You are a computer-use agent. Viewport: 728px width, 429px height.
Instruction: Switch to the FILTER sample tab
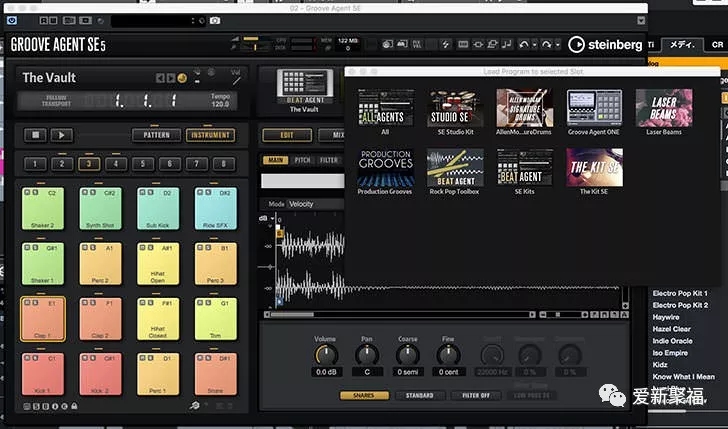click(x=329, y=160)
